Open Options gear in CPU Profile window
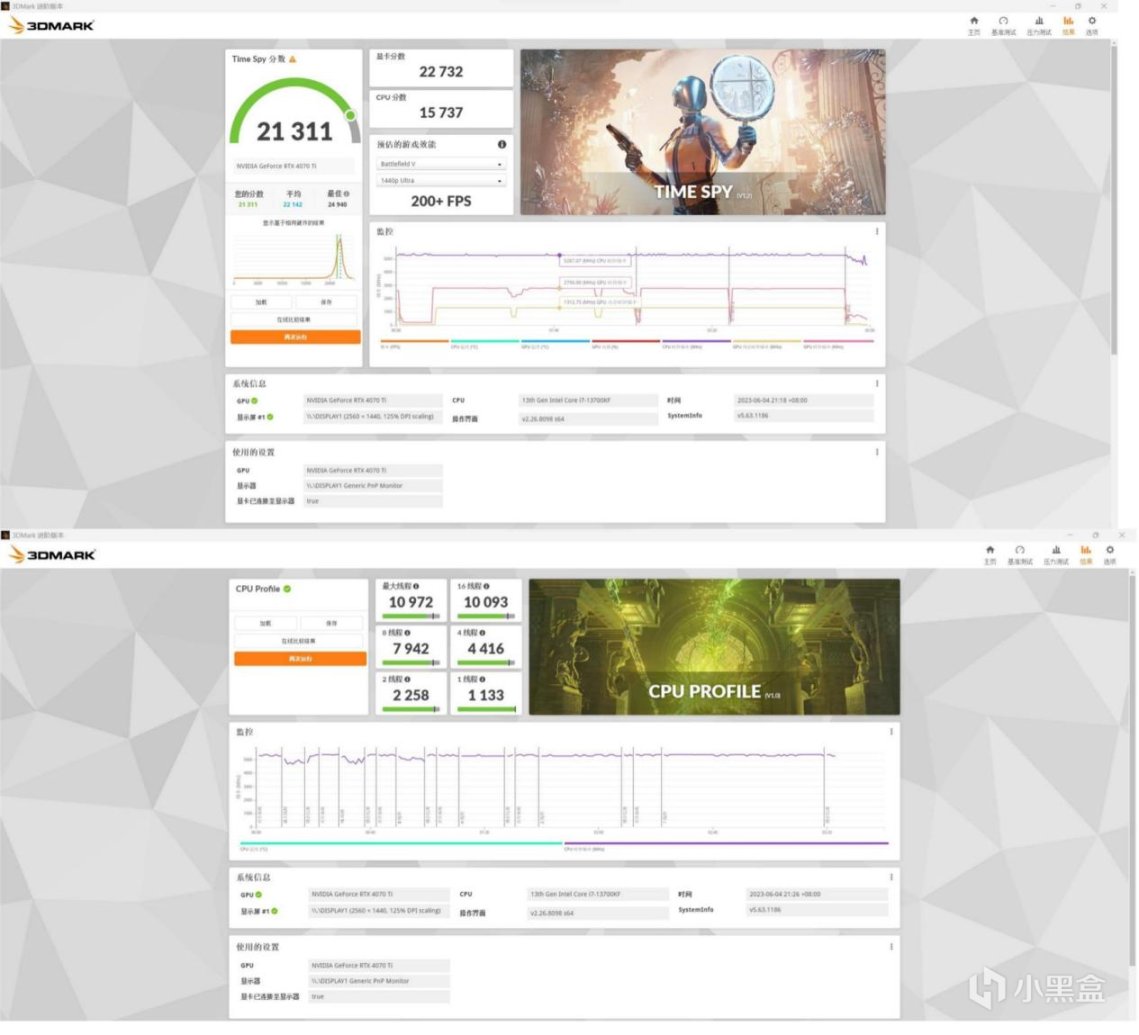 pyautogui.click(x=1110, y=551)
